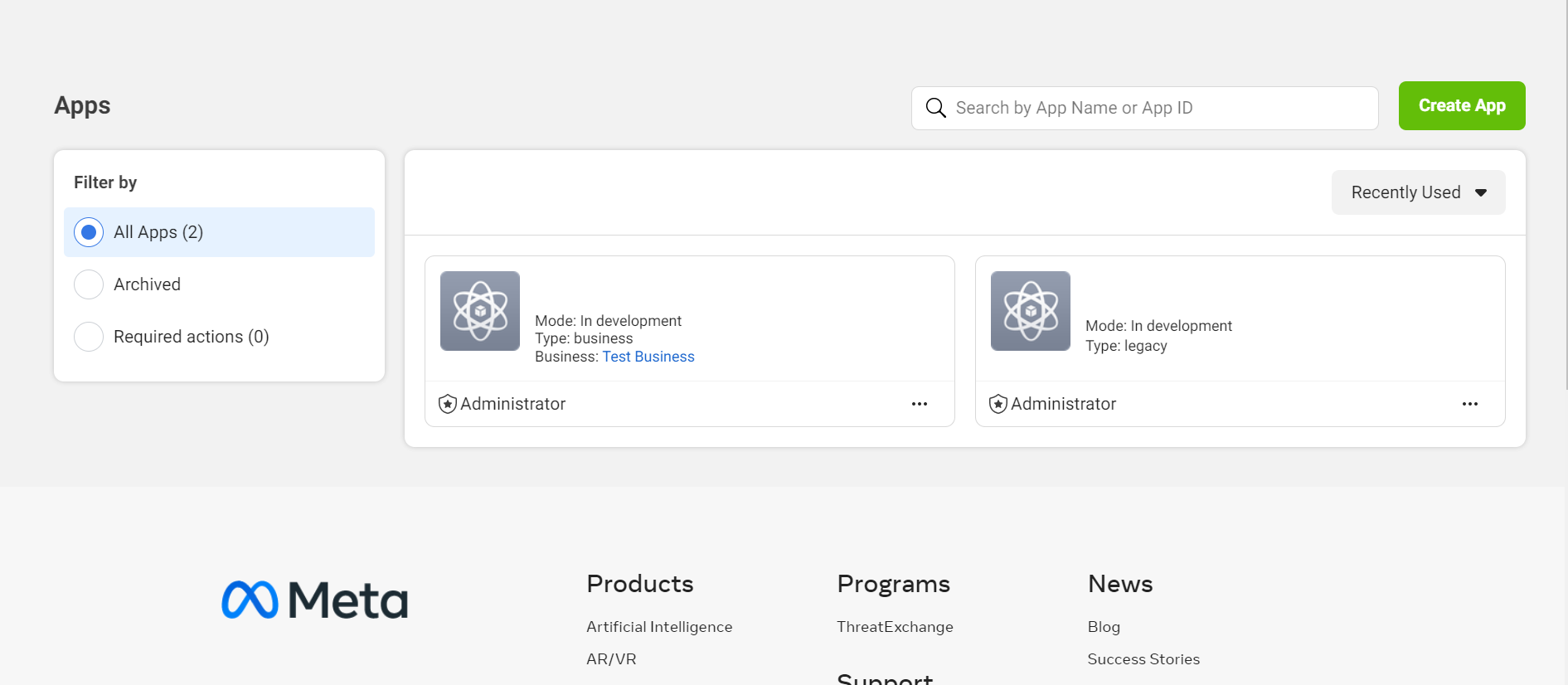Click the Apps page heading
The height and width of the screenshot is (685, 1568).
82,106
